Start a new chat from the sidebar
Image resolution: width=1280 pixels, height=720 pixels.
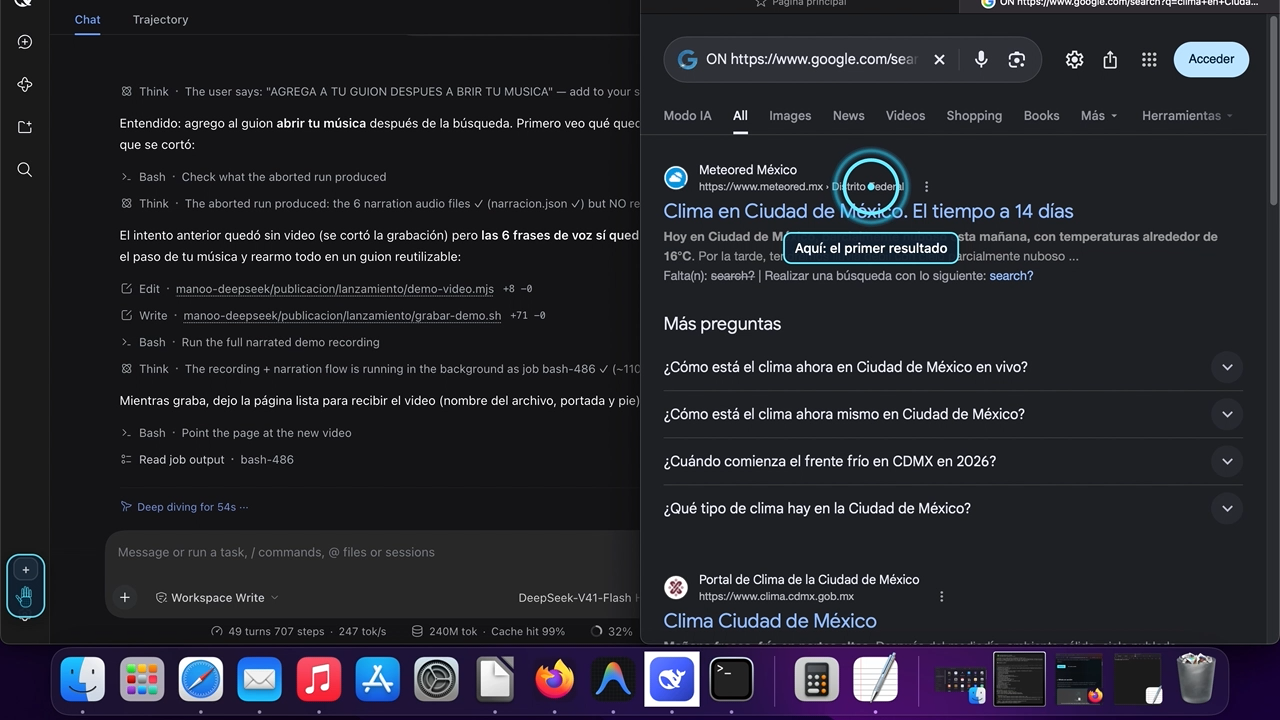click(x=25, y=42)
